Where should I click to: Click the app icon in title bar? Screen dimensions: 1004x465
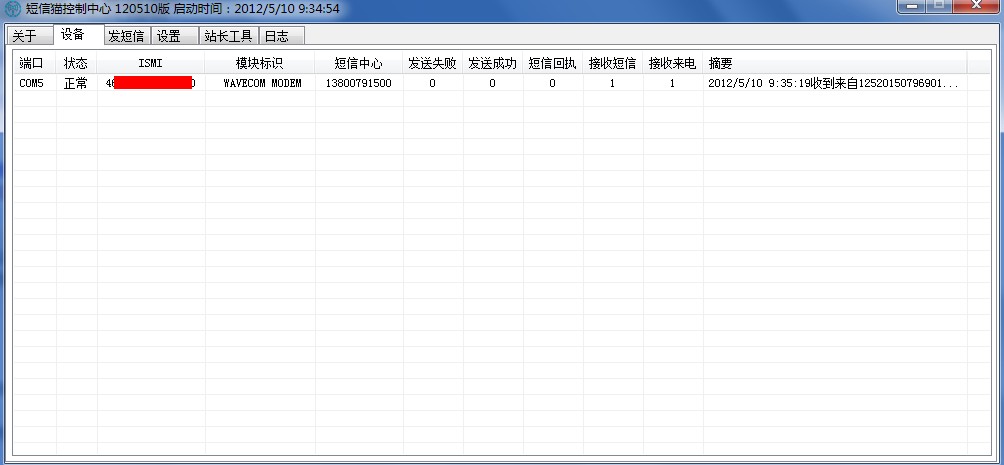coord(12,9)
